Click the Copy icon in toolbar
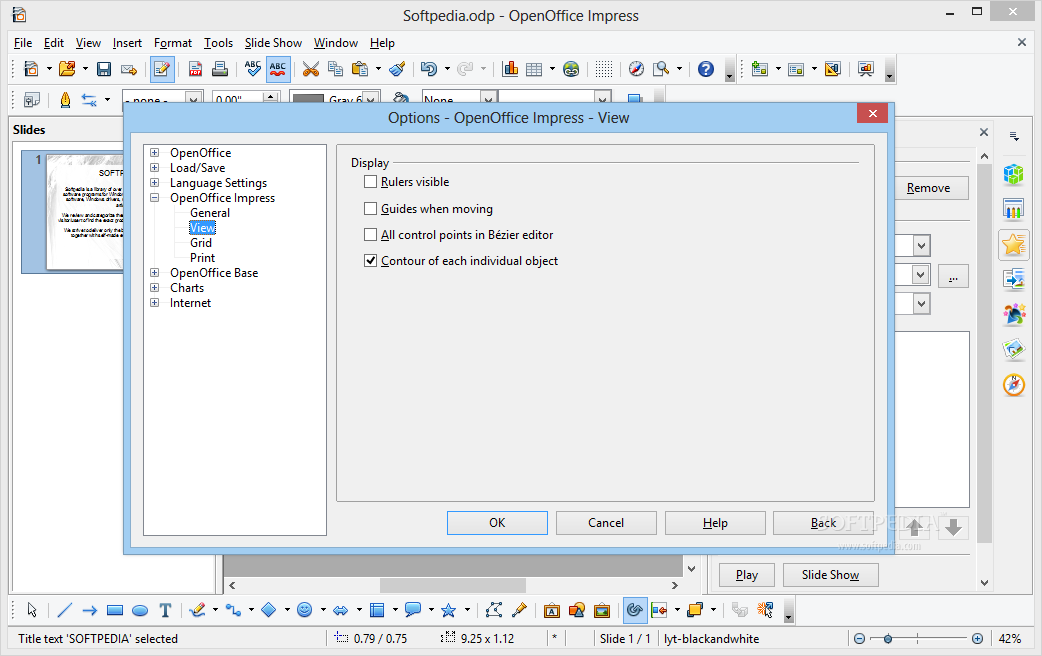 336,69
